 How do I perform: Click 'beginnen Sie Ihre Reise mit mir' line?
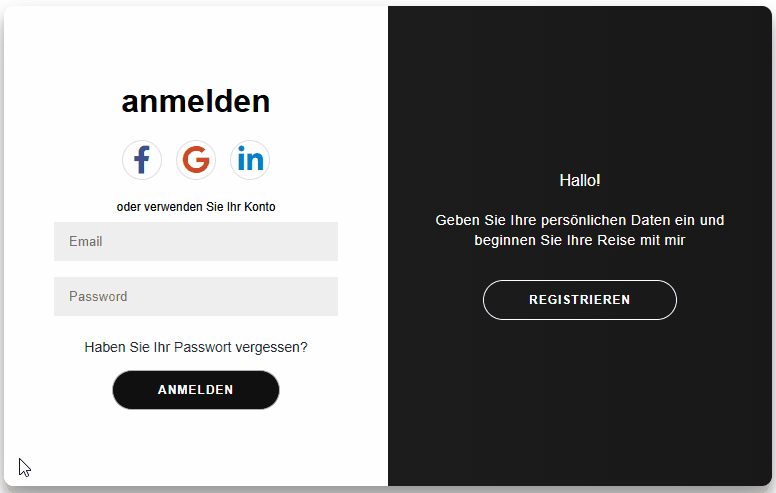click(x=580, y=240)
